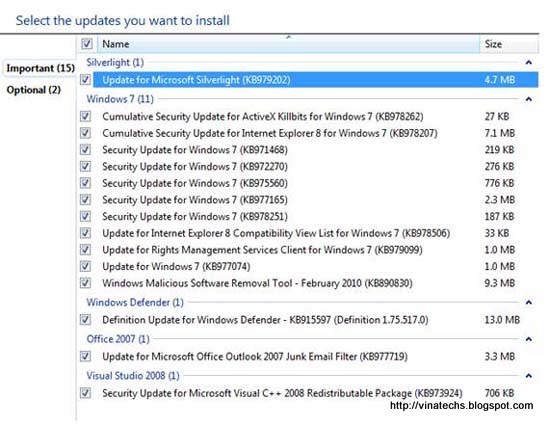
Task: Uncheck IE8 Compatibility View List KB978506
Action: [x=86, y=233]
